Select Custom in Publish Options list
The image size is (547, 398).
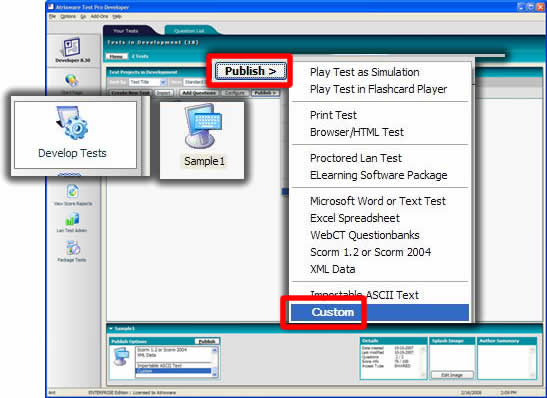pos(173,371)
